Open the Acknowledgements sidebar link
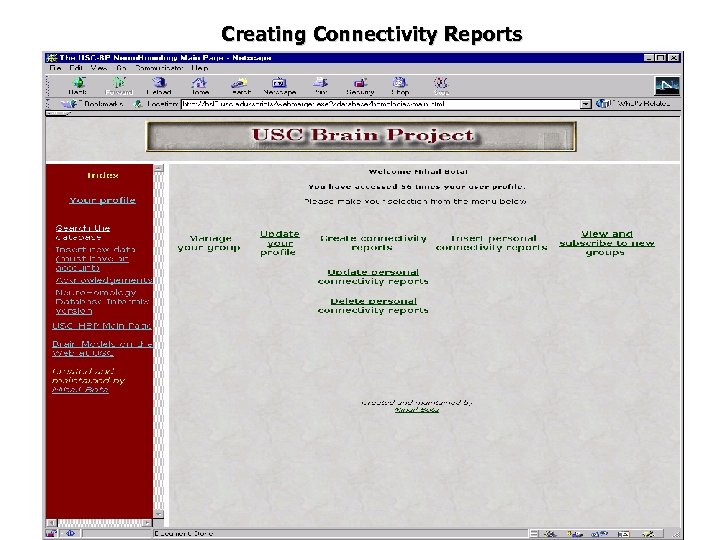This screenshot has height=540, width=720. click(104, 280)
